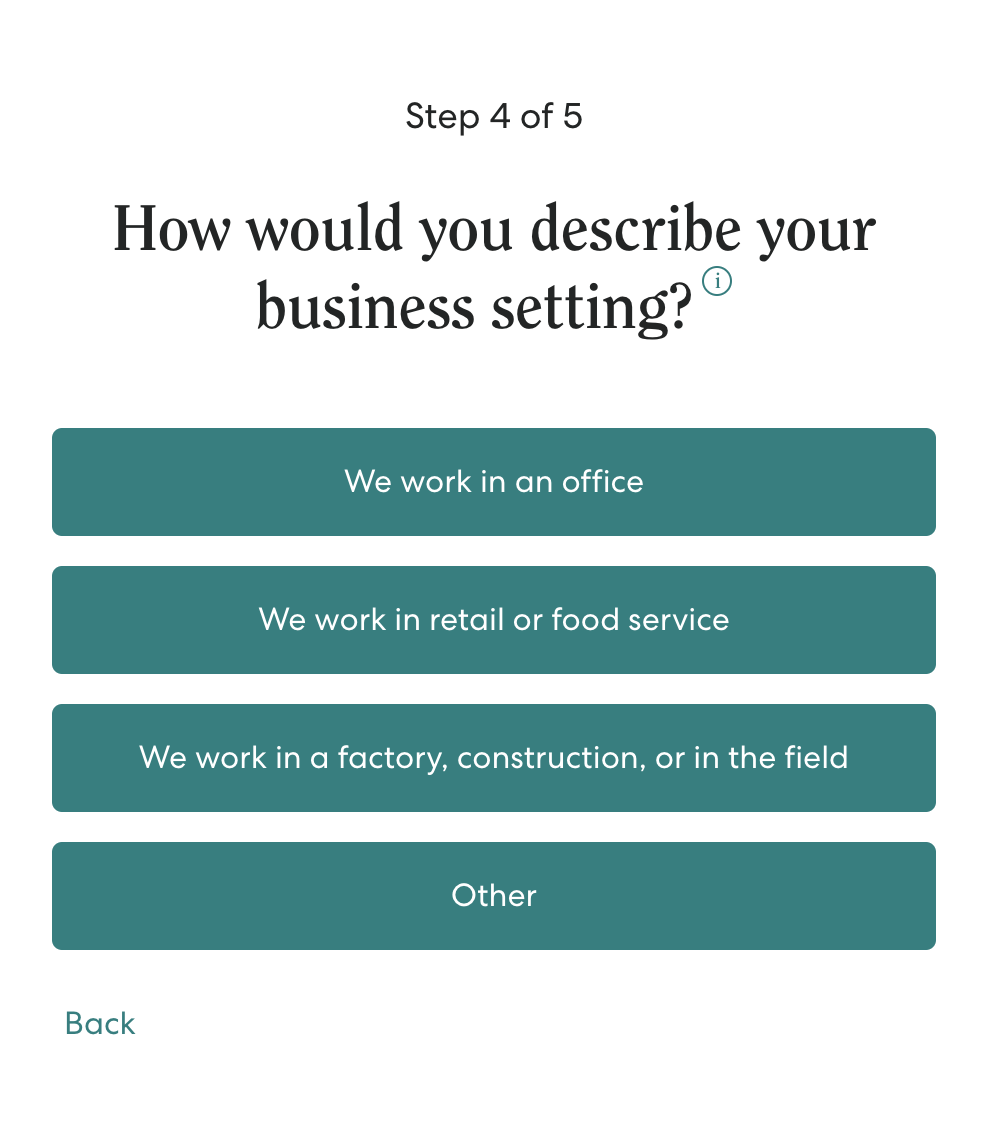The image size is (988, 1134).
Task: Select "We work in an office"
Action: click(494, 482)
